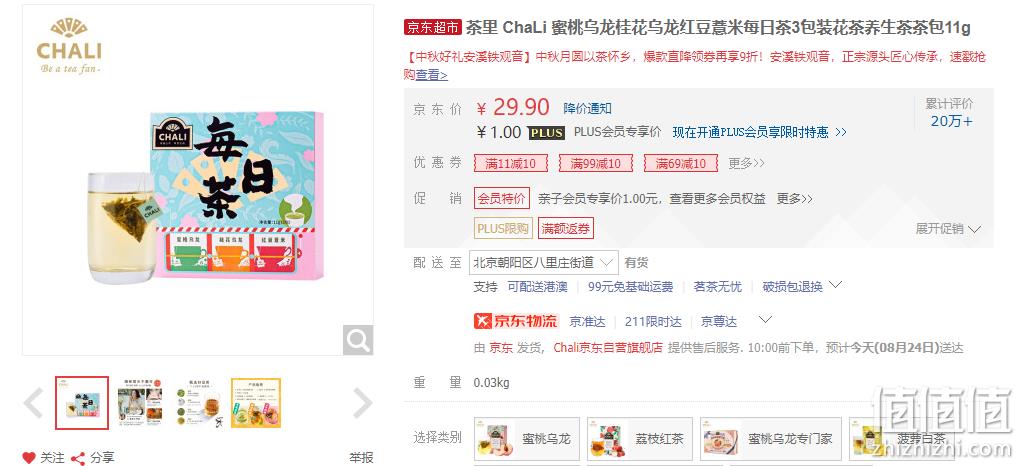Select the 荔枝红茶 category option
Viewport: 1021px width, 466px height.
pos(640,439)
